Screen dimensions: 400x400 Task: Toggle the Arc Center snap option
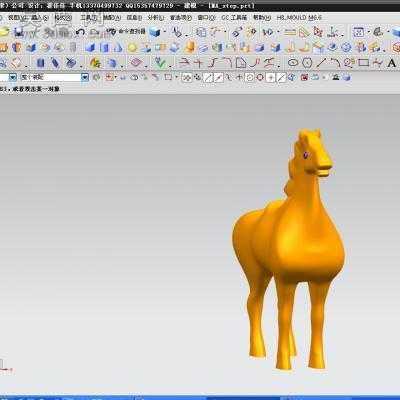point(249,78)
